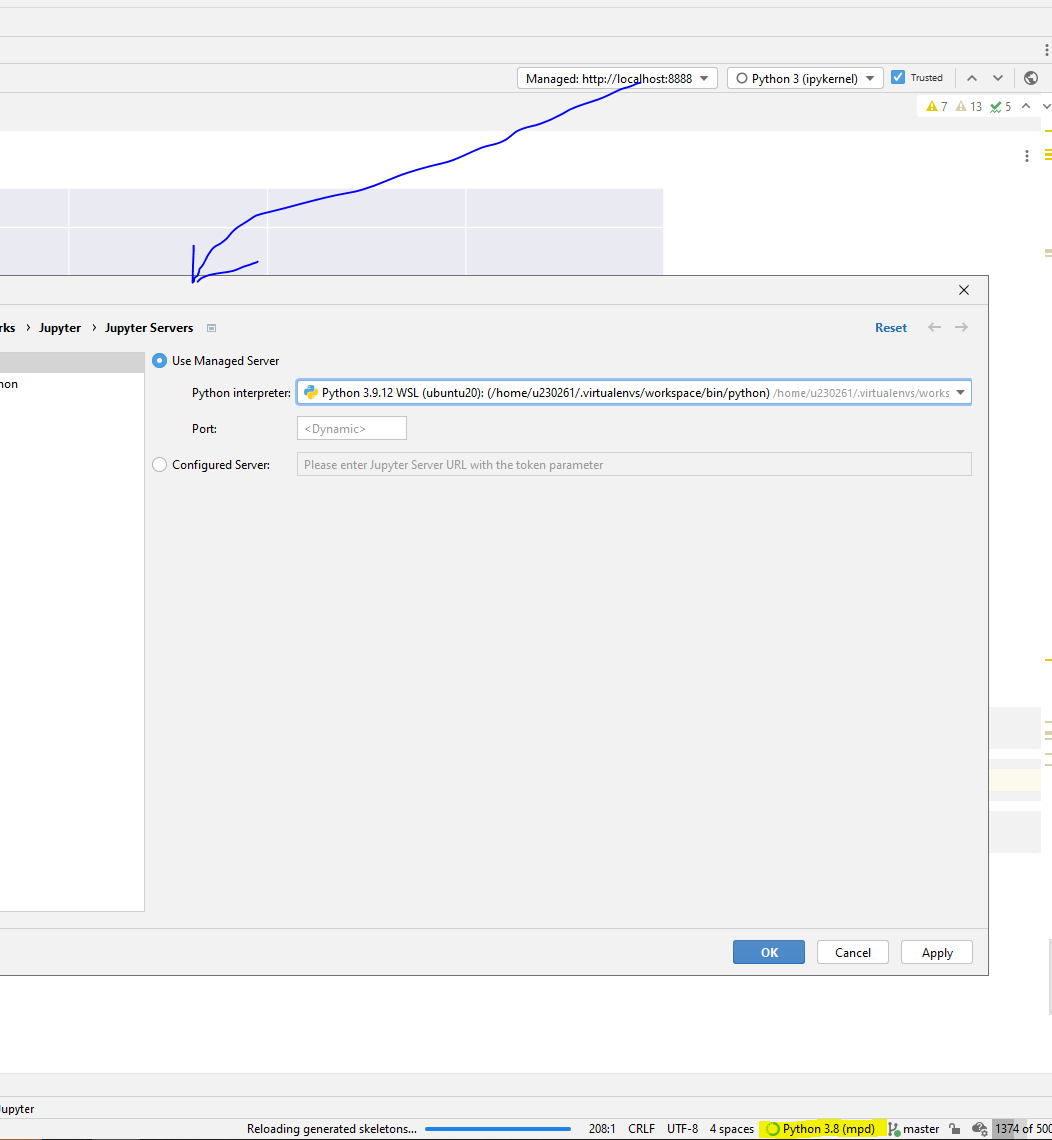Open Python 3.8 (mpd) interpreter selector
1052x1140 pixels.
(822, 1128)
